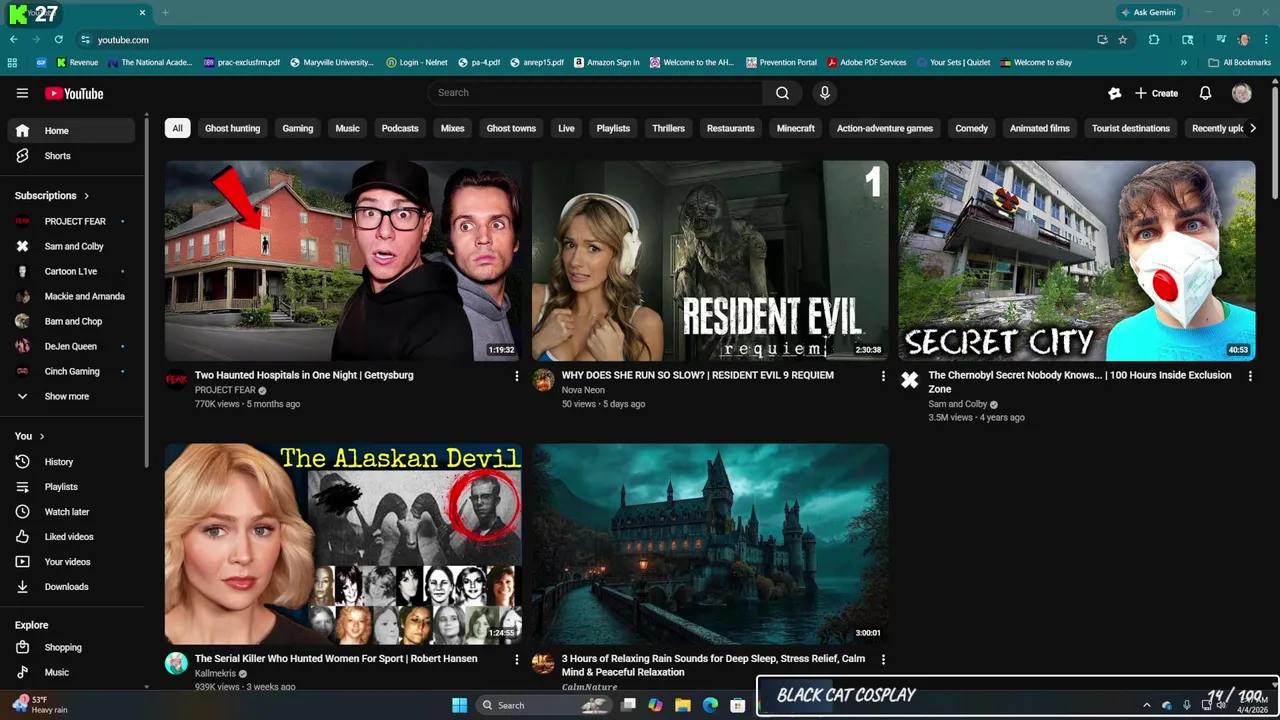Open the YouTube hamburger guide menu
Image resolution: width=1280 pixels, height=720 pixels.
22,93
